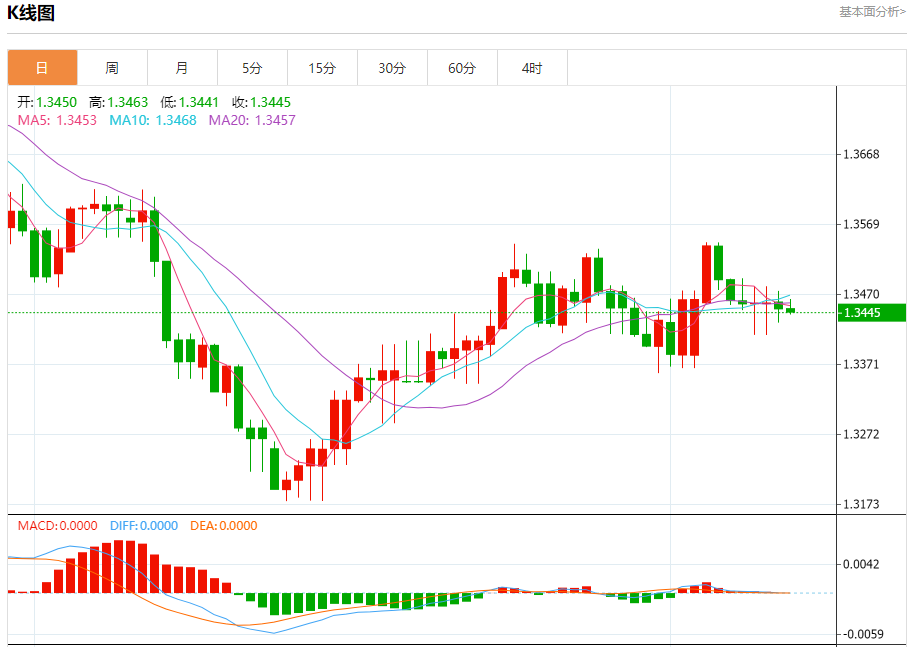Image resolution: width=912 pixels, height=647 pixels.
Task: Click the MA20 indicator label
Action: click(x=252, y=120)
